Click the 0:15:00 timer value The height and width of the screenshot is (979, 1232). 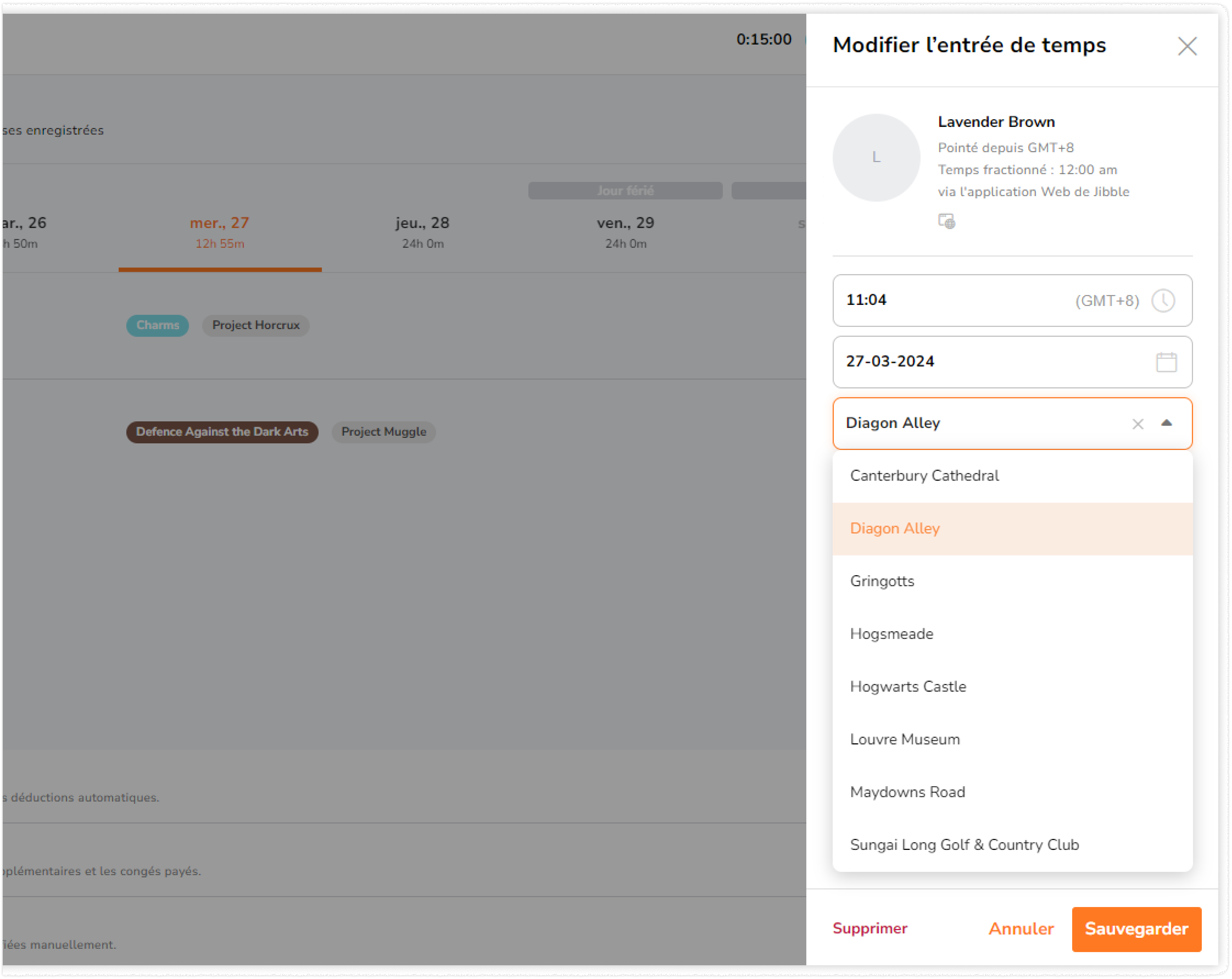click(763, 40)
